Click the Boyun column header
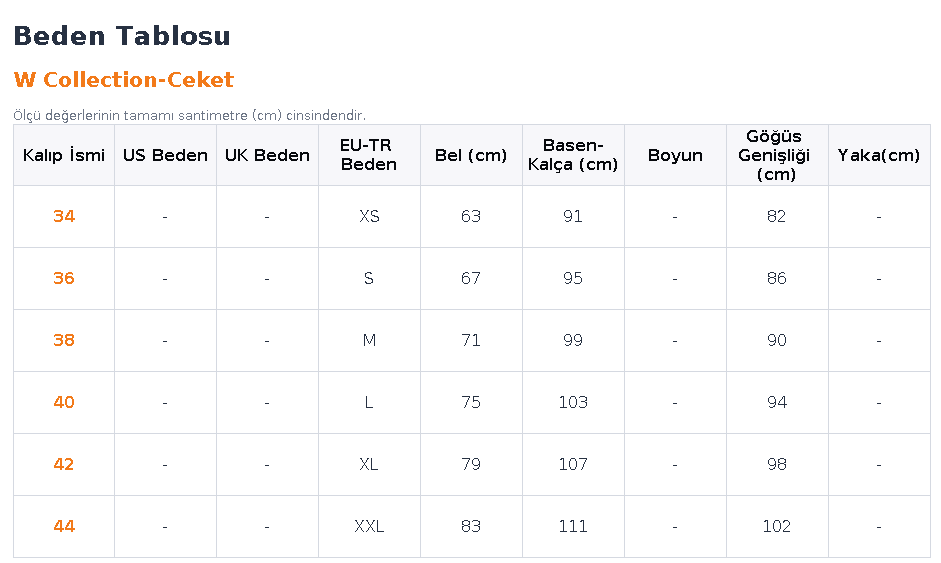Viewport: 941px width, 563px height. [x=675, y=155]
